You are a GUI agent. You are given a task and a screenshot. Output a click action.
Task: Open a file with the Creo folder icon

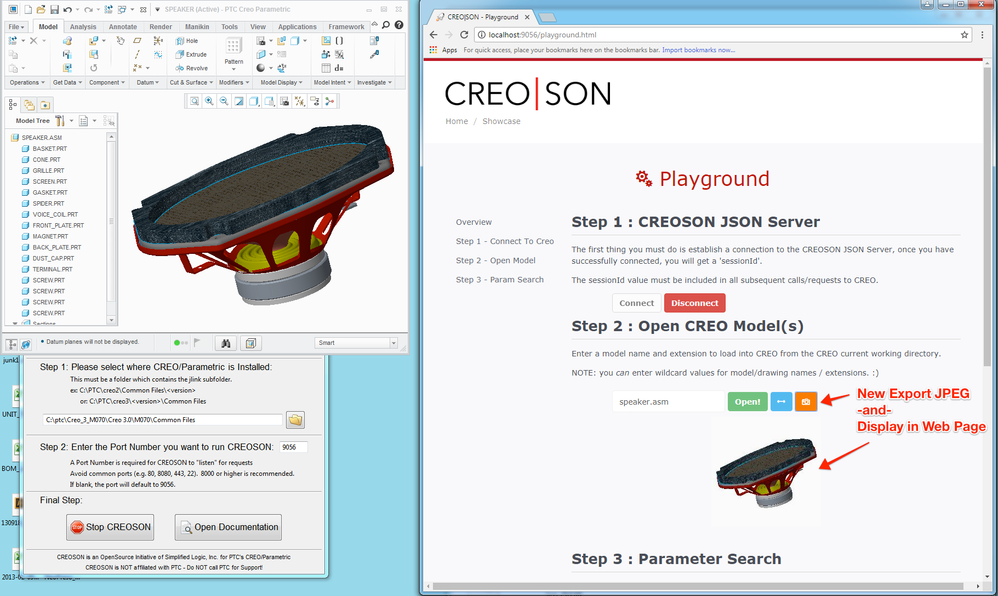pos(41,10)
